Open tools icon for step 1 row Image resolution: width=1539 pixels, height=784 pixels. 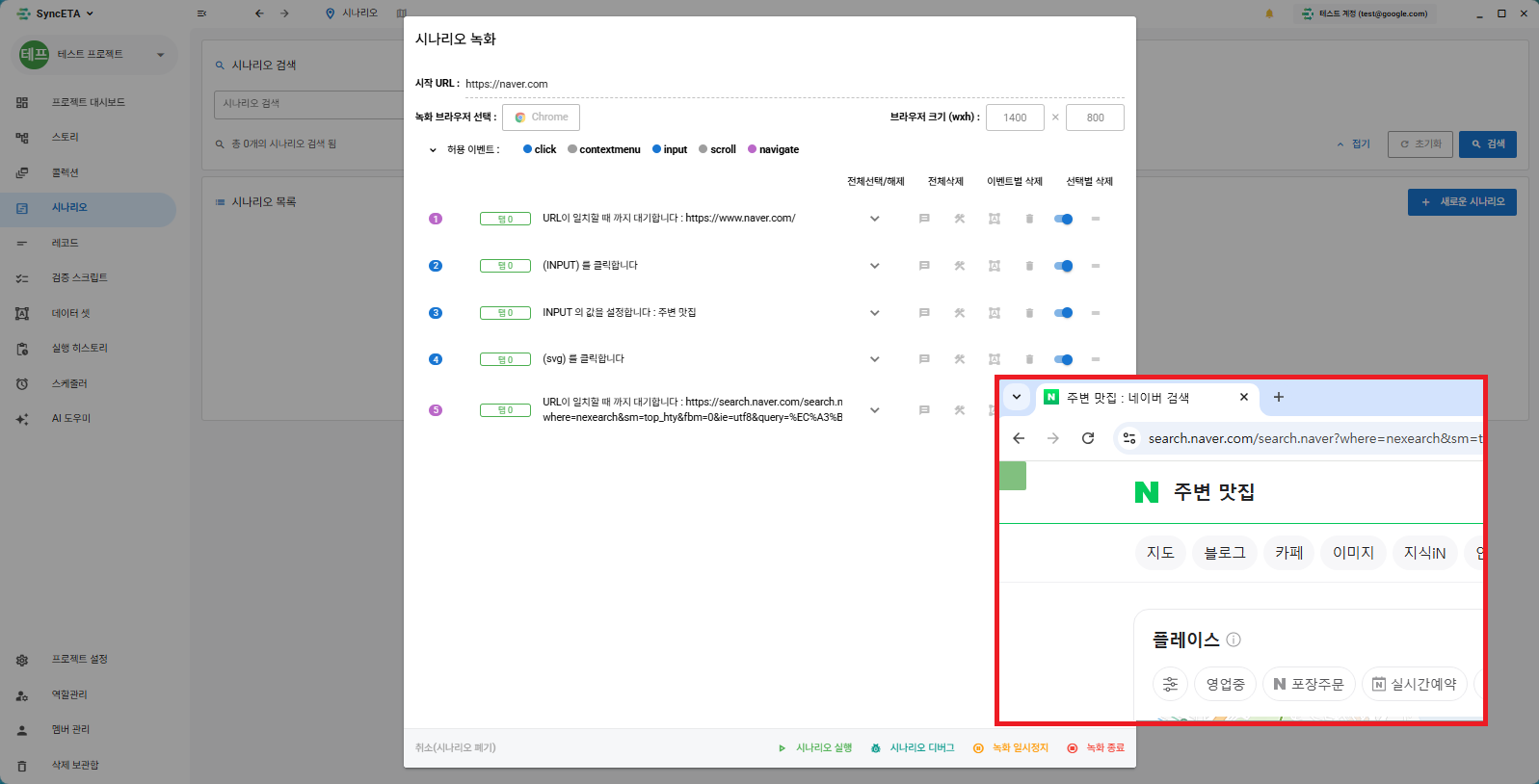click(x=960, y=219)
